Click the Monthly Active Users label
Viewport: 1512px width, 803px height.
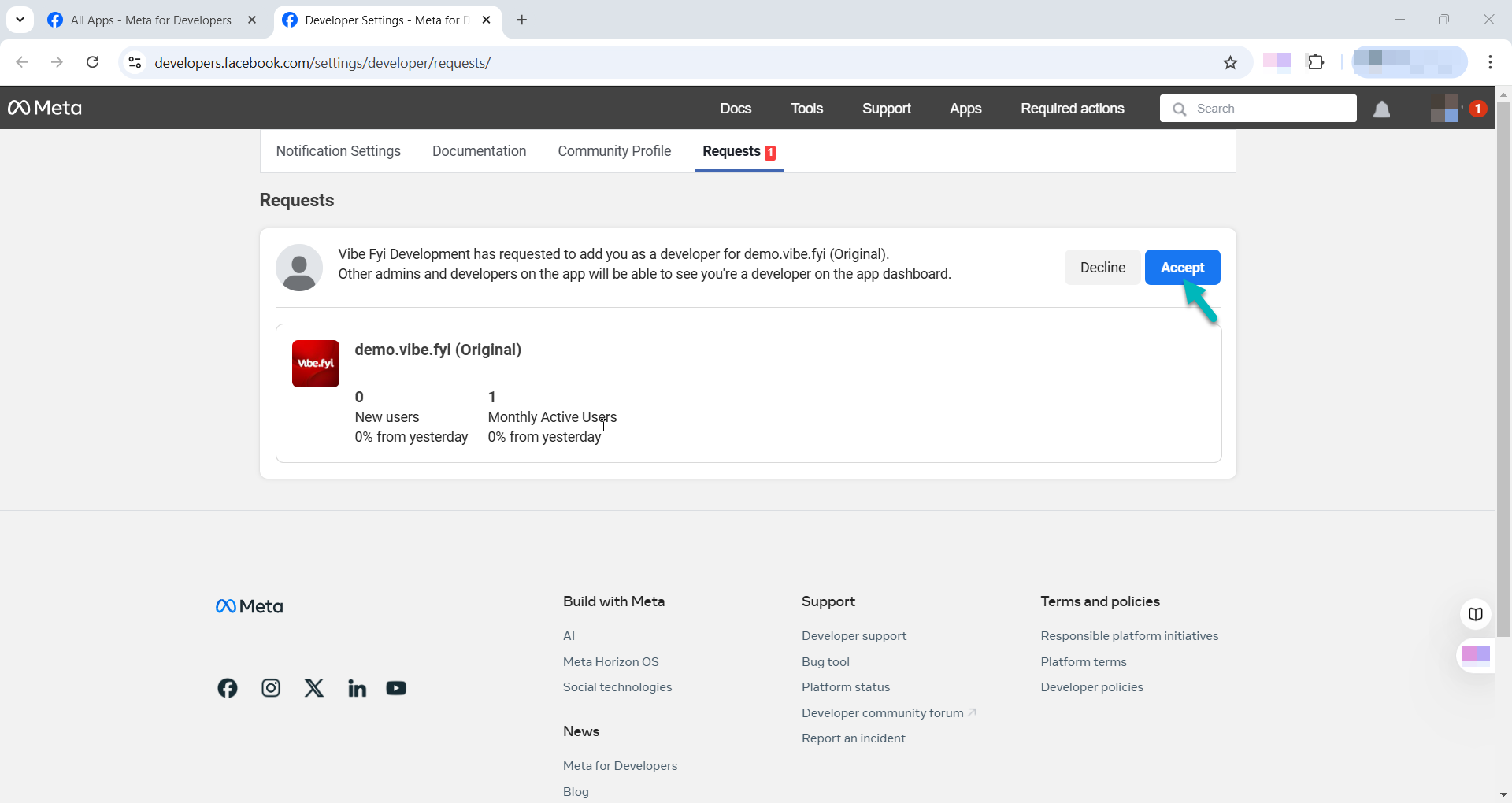552,417
